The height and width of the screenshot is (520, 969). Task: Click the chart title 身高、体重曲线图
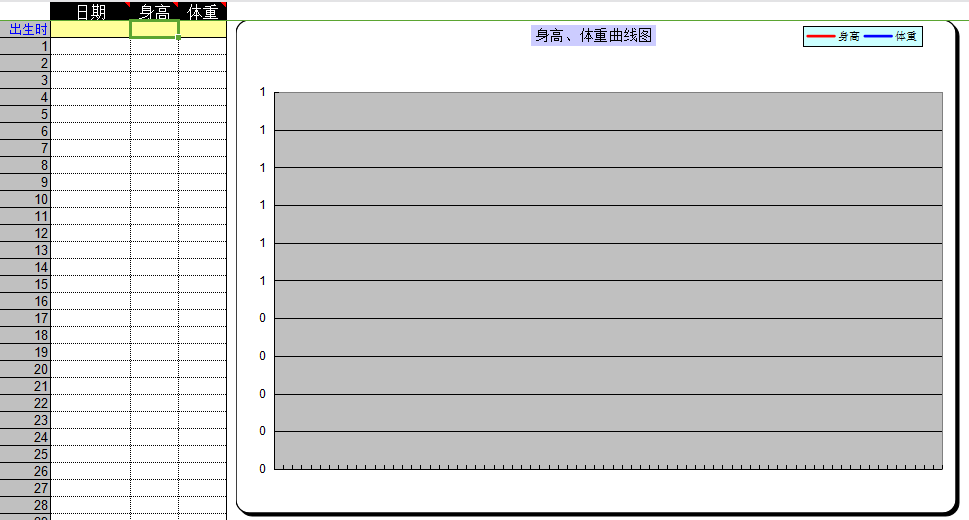pyautogui.click(x=593, y=36)
